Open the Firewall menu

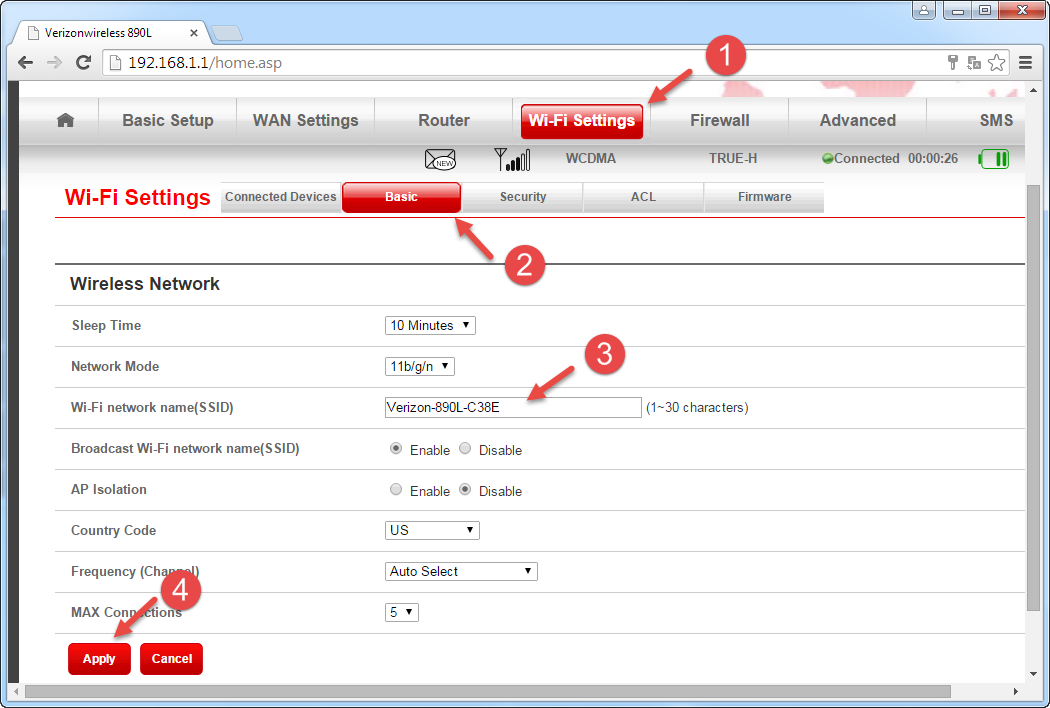click(720, 121)
